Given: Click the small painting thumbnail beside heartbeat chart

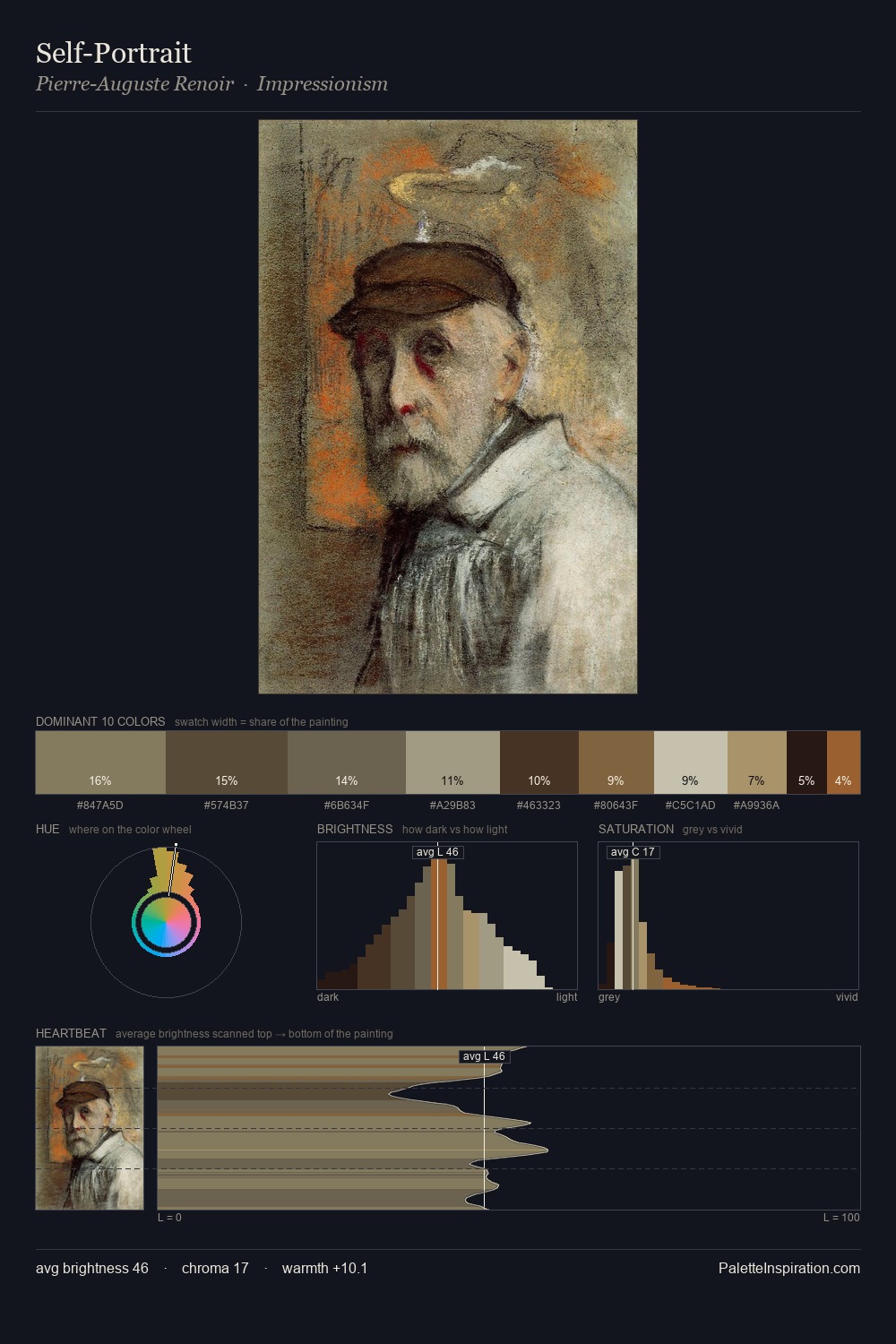Looking at the screenshot, I should pyautogui.click(x=90, y=1128).
